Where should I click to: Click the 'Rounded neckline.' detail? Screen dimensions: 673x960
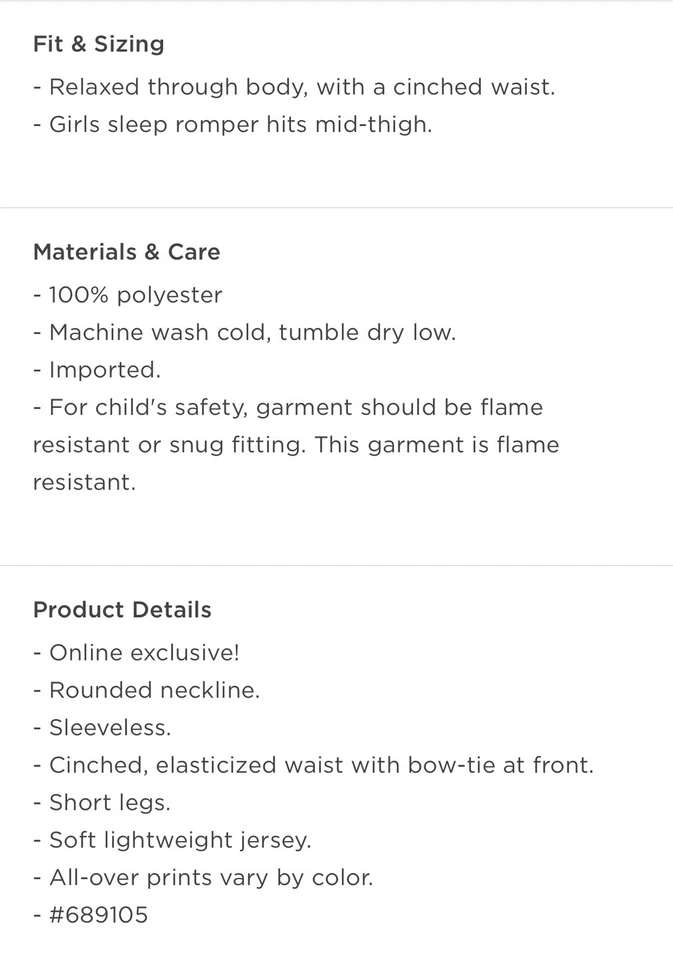[146, 690]
